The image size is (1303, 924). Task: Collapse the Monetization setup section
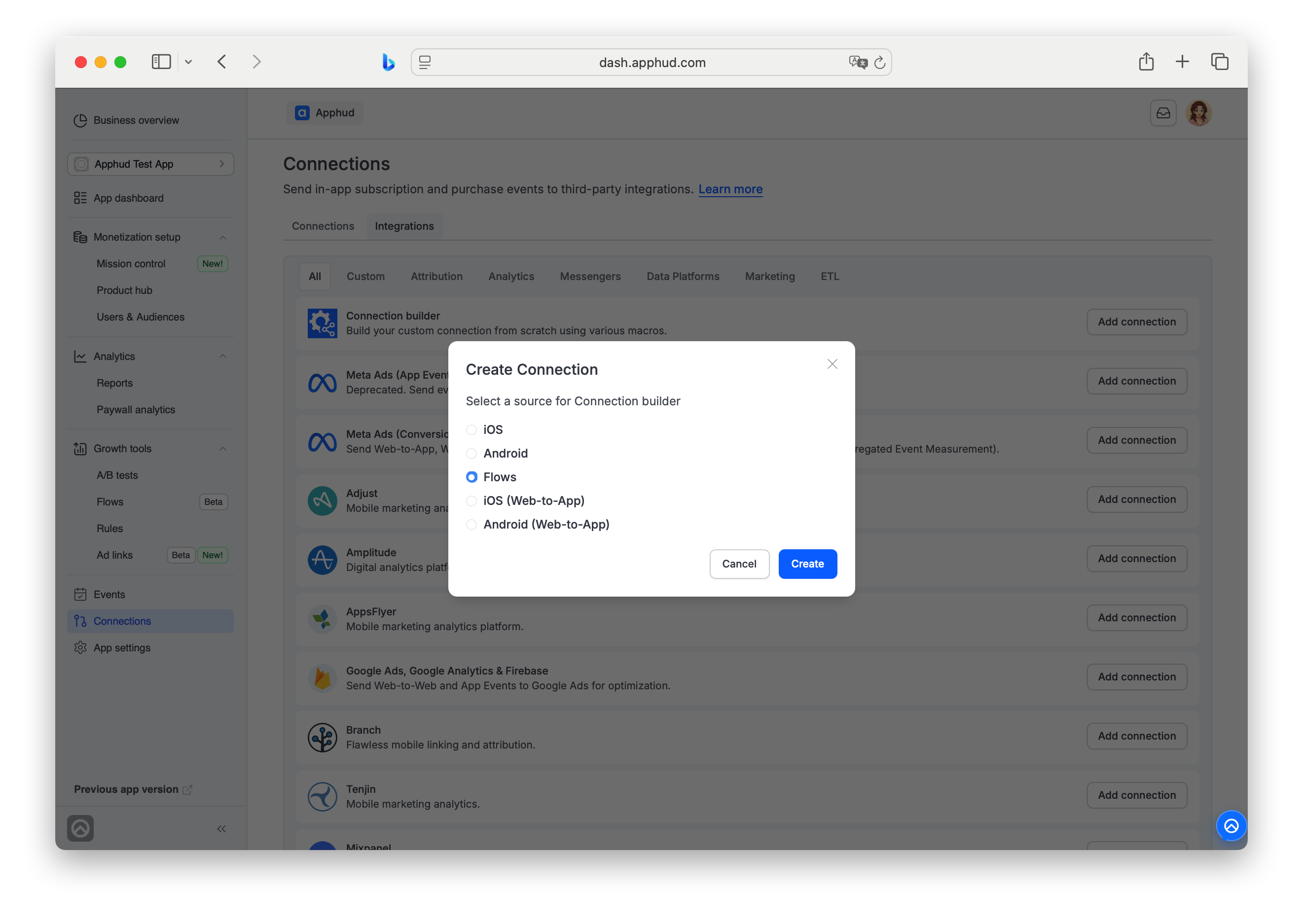223,237
